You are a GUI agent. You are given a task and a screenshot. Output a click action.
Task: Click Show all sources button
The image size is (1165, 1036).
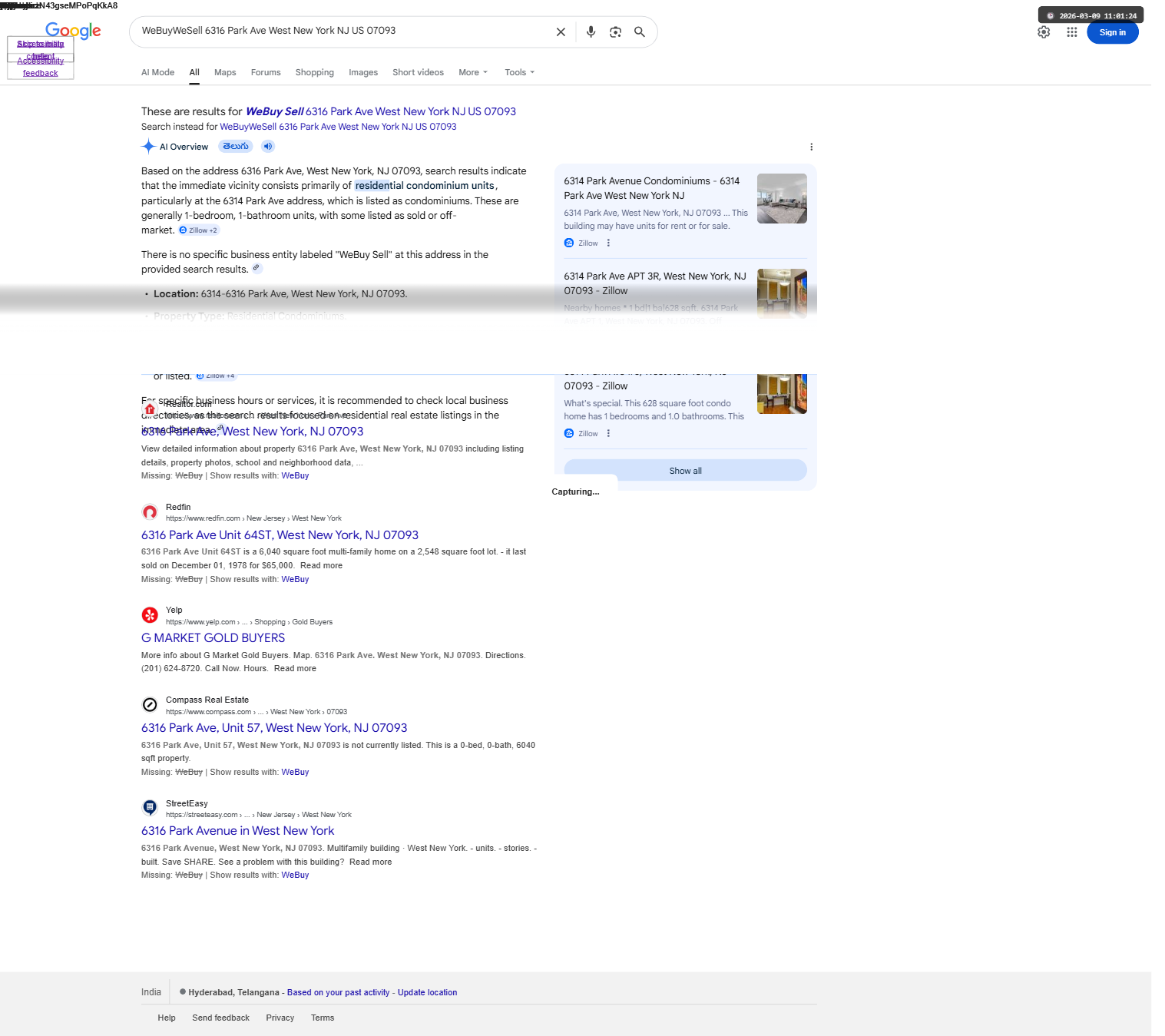[x=685, y=470]
